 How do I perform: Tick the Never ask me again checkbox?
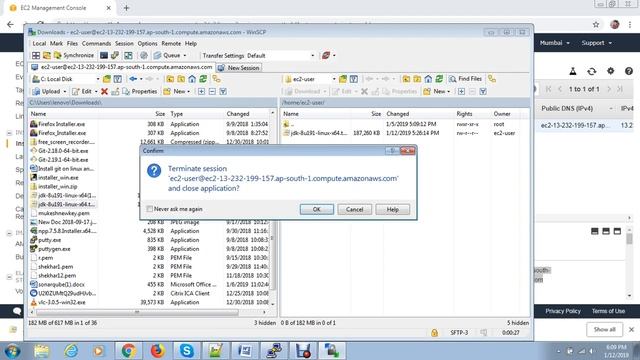click(150, 209)
